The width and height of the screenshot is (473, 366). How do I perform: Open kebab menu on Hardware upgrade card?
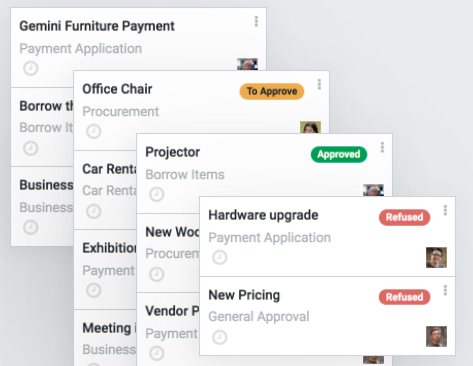point(445,210)
